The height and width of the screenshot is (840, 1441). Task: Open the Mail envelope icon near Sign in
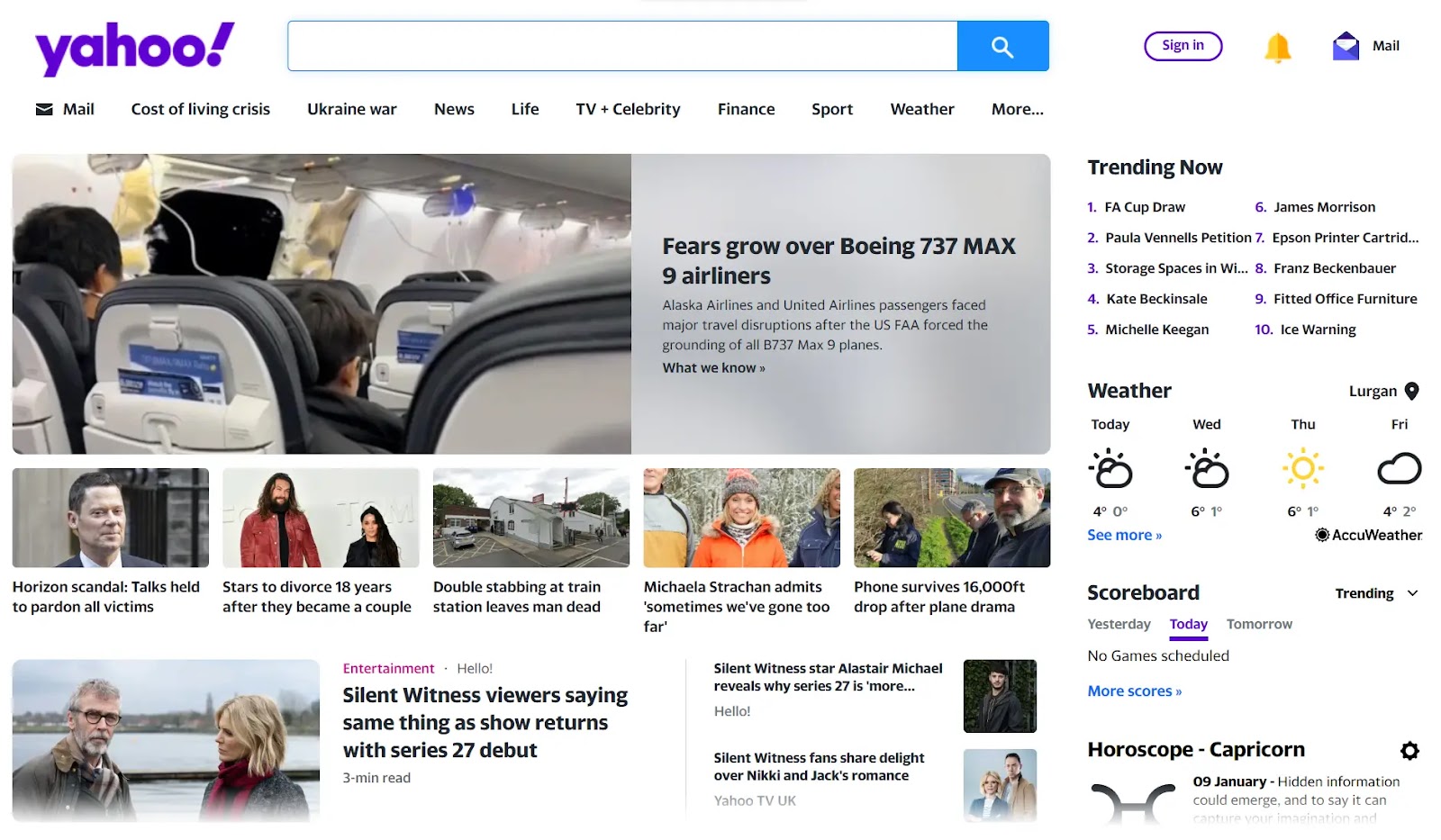(1346, 46)
